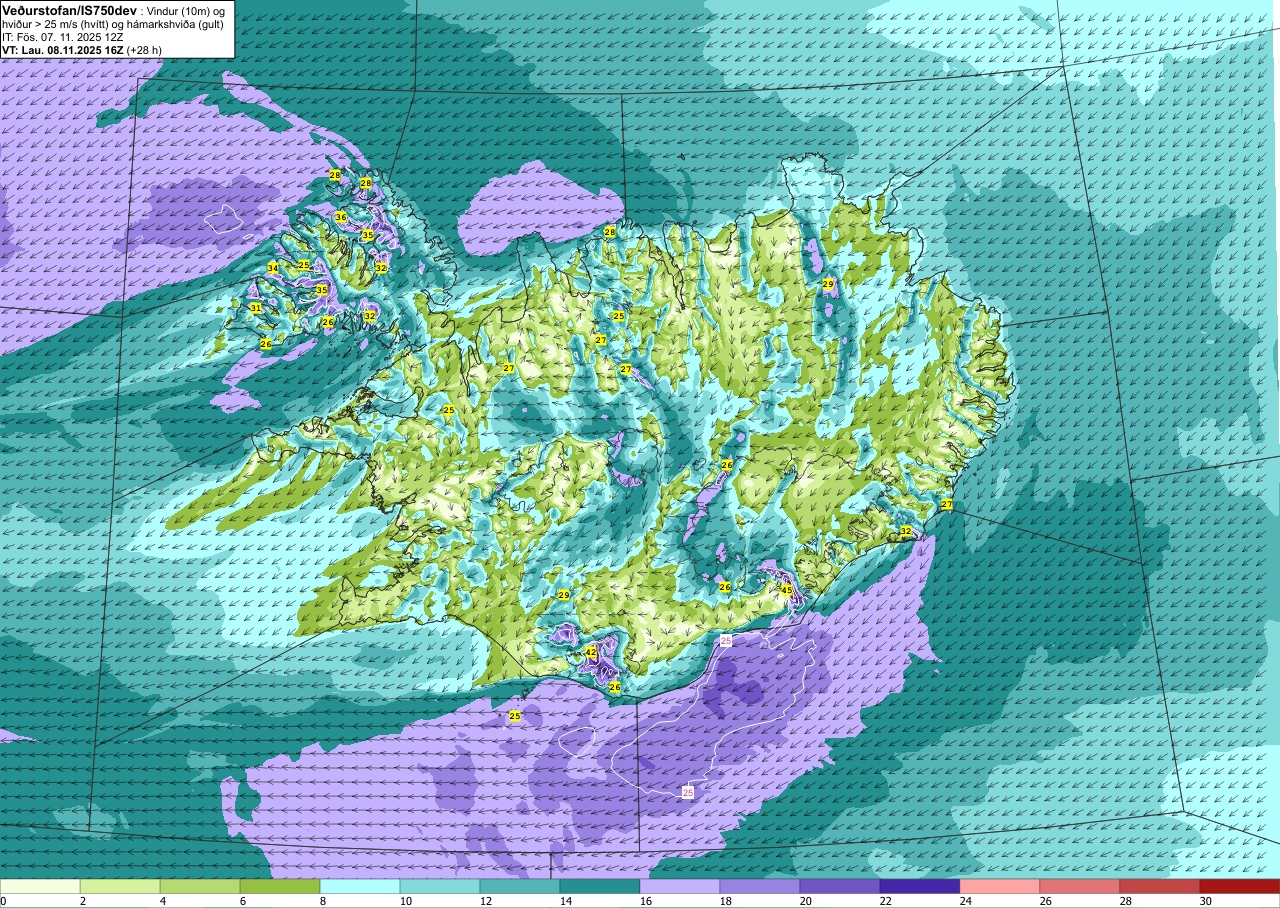
Task: Select the dark red above-30 legend swatch
Action: [x=1240, y=886]
